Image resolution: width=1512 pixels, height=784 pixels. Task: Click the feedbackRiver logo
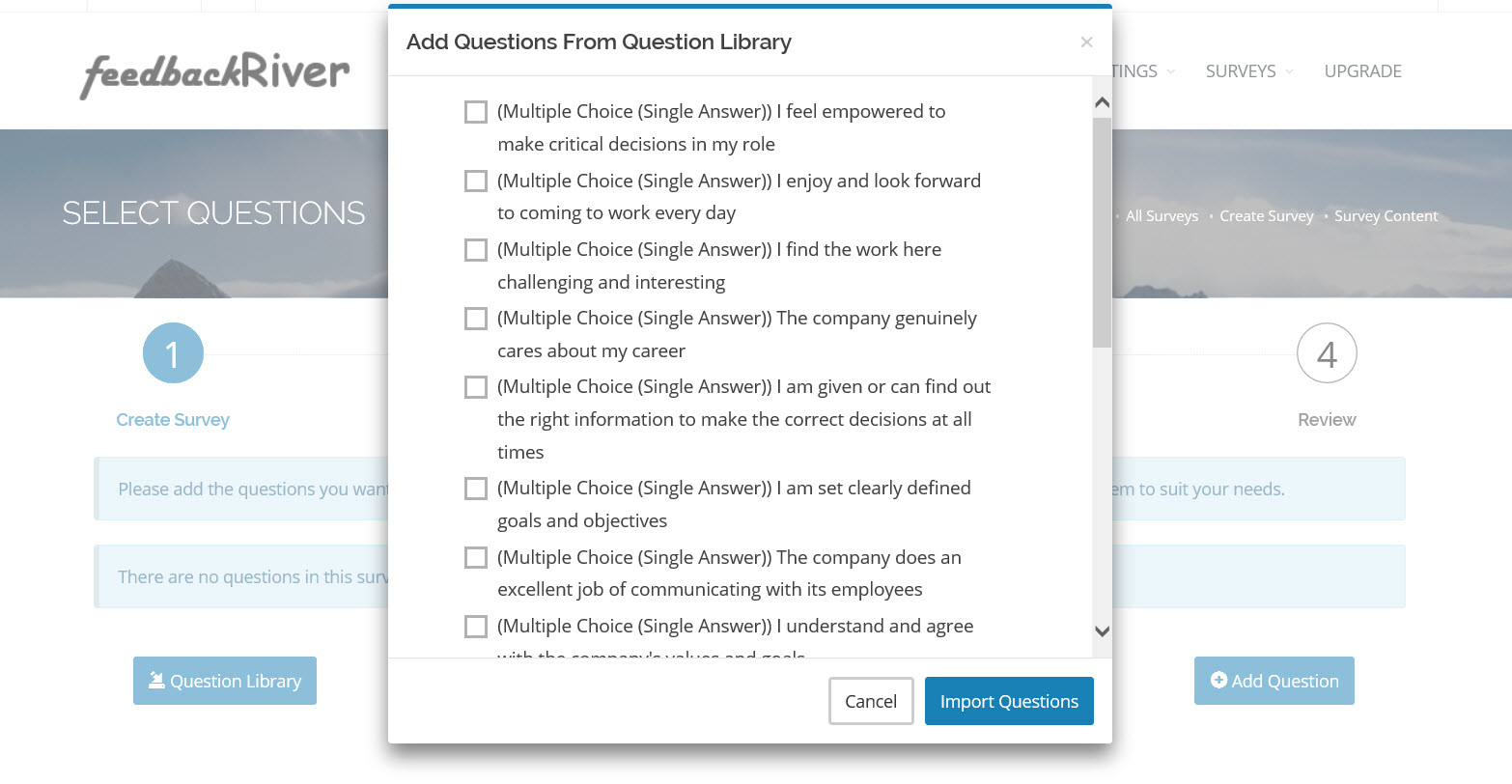[214, 73]
